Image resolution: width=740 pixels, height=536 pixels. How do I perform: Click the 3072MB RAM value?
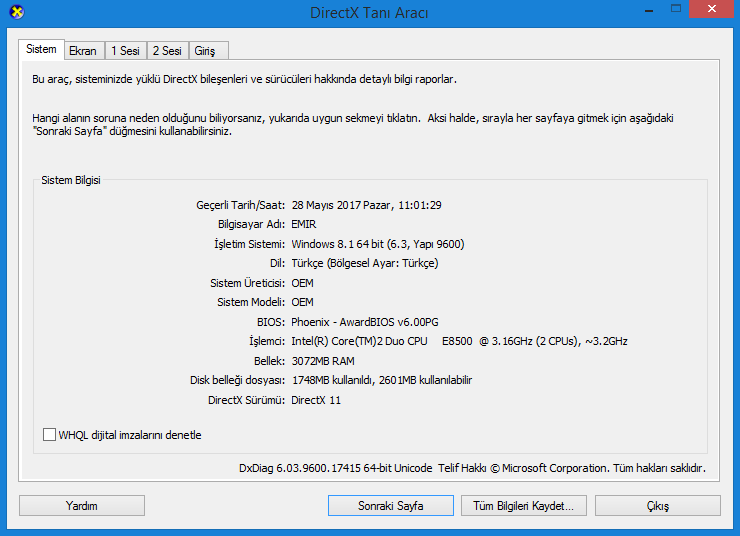coord(323,361)
